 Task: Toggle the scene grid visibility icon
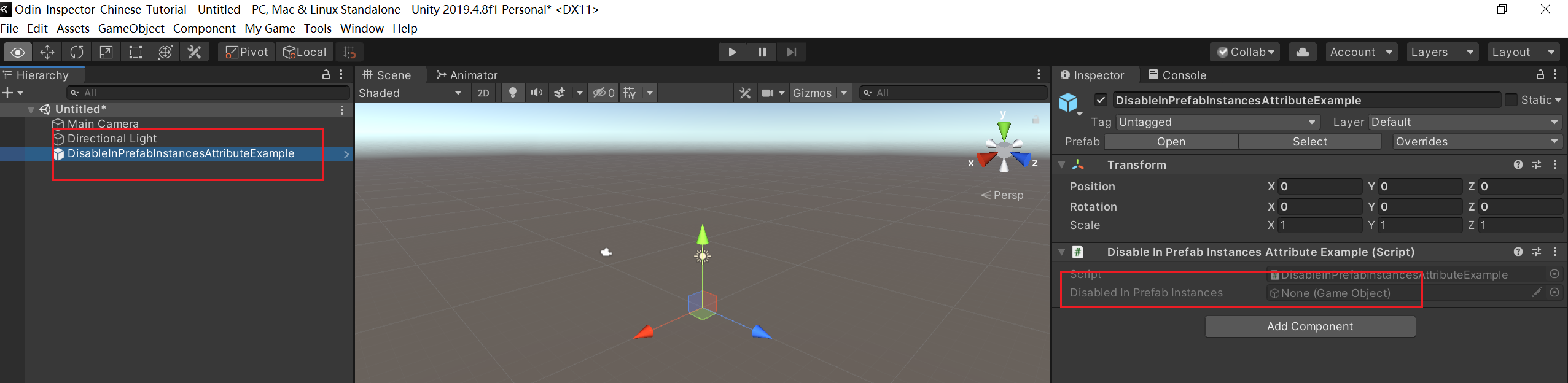(x=630, y=93)
